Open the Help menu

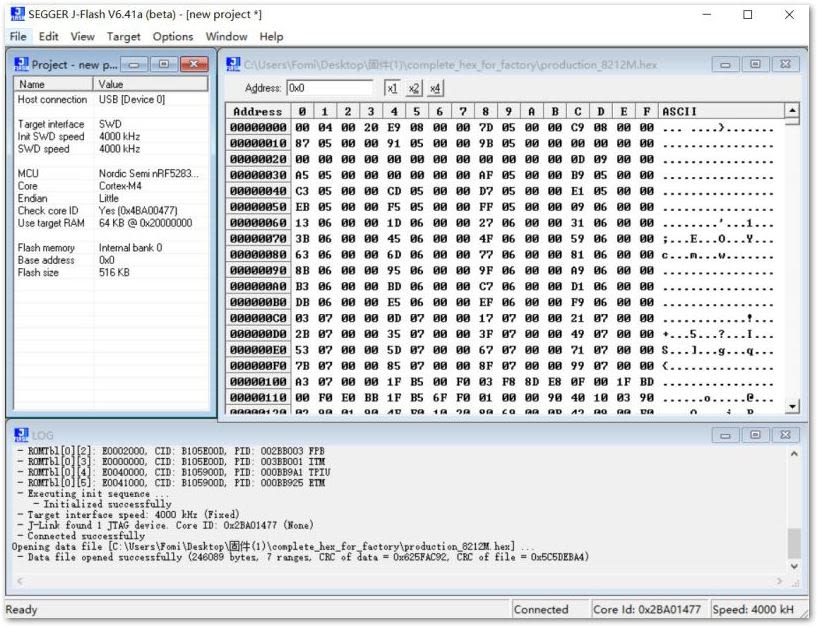(271, 37)
